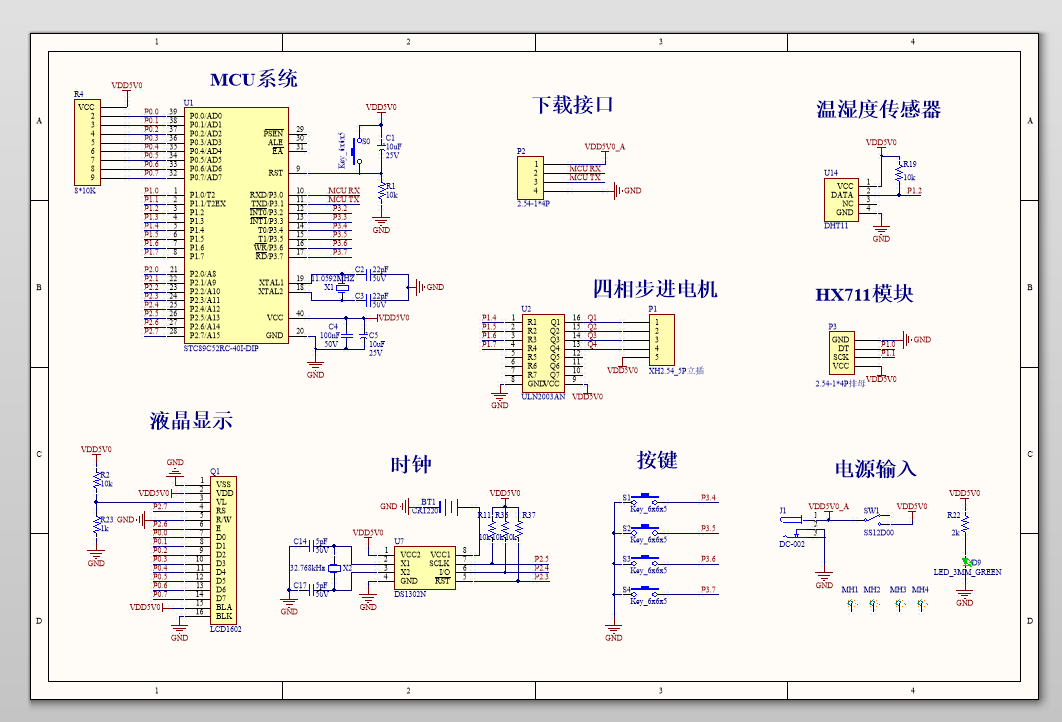
Task: Click the R23 1k resistor
Action: point(96,525)
